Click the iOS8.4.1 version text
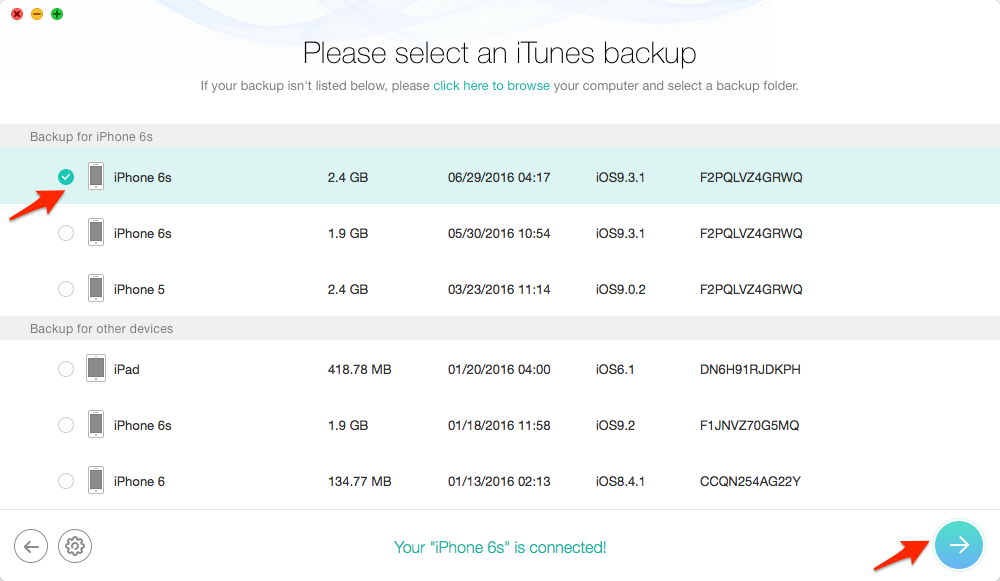Screen dimensions: 1000x581 coord(620,482)
